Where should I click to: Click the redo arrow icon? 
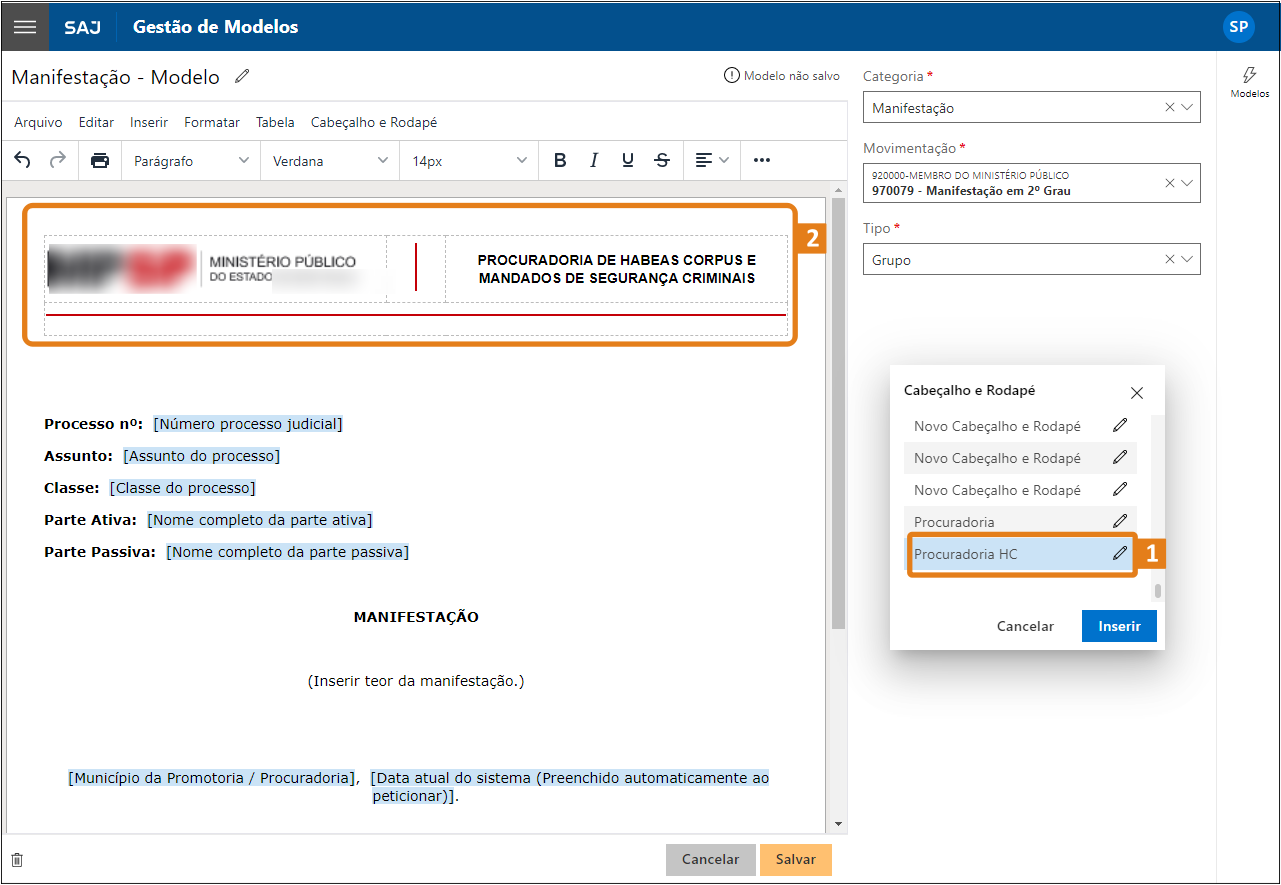click(x=58, y=160)
